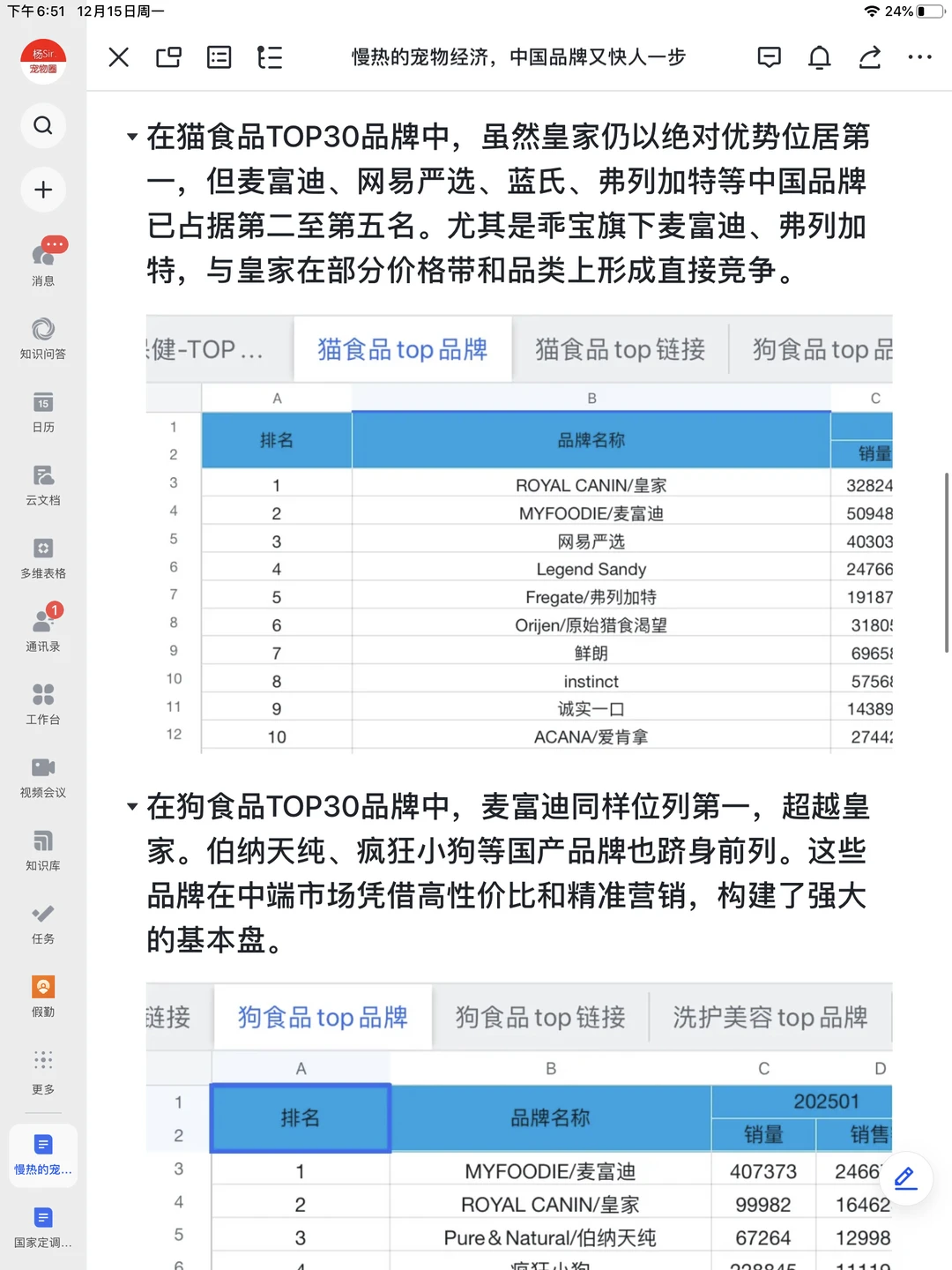Select the 排名 header cell in dog table
This screenshot has height=1270, width=952.
(300, 1118)
